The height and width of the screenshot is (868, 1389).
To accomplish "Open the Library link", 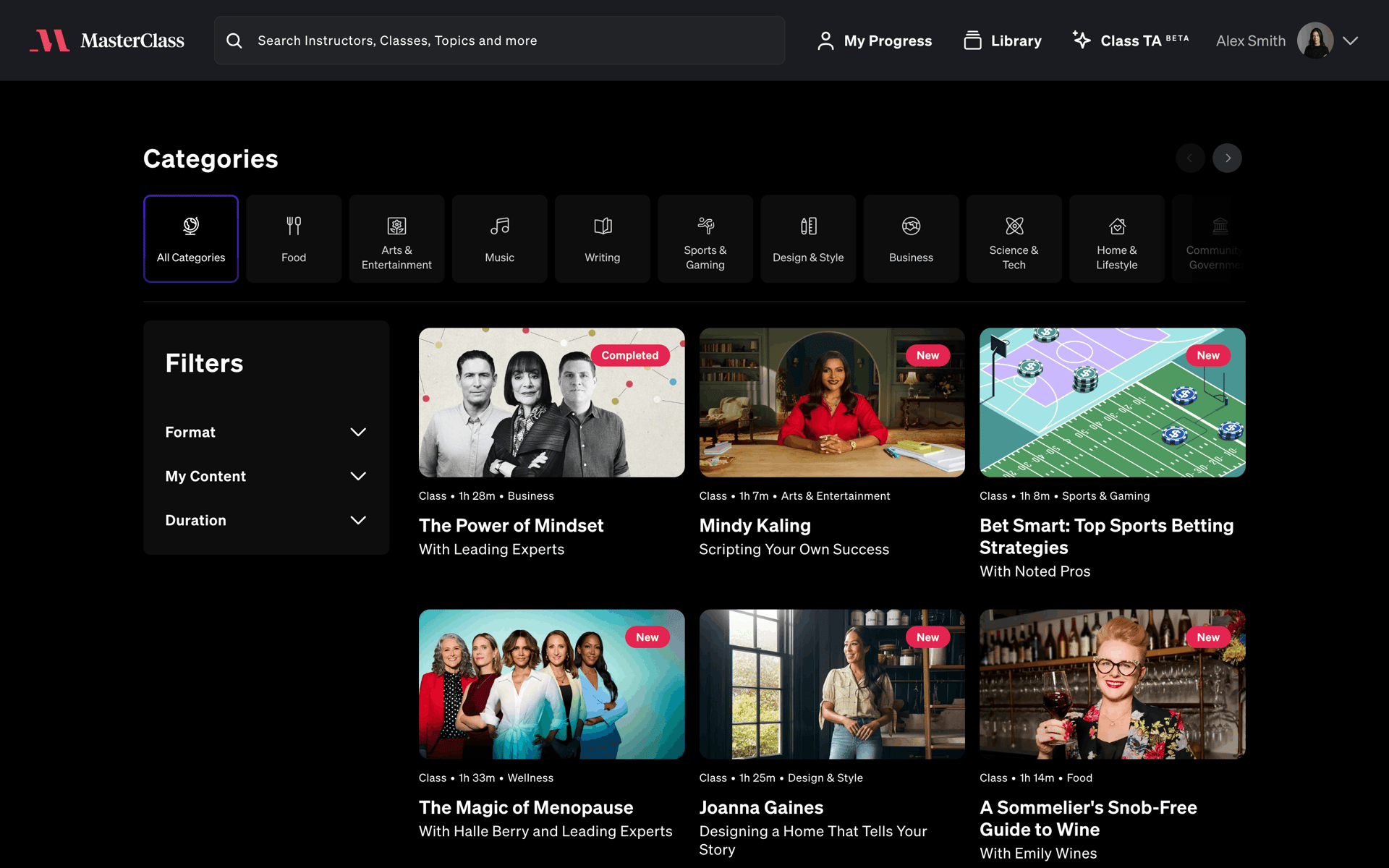I will [1003, 41].
